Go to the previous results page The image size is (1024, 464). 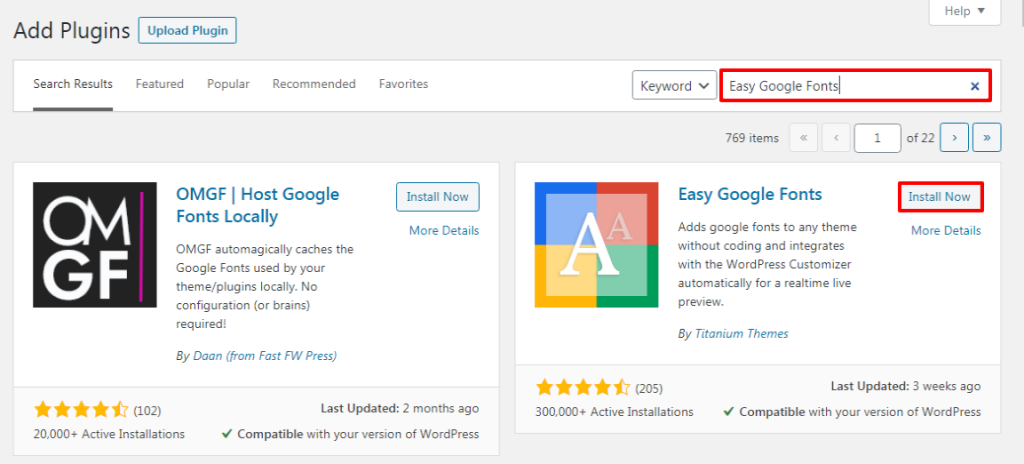(x=837, y=138)
